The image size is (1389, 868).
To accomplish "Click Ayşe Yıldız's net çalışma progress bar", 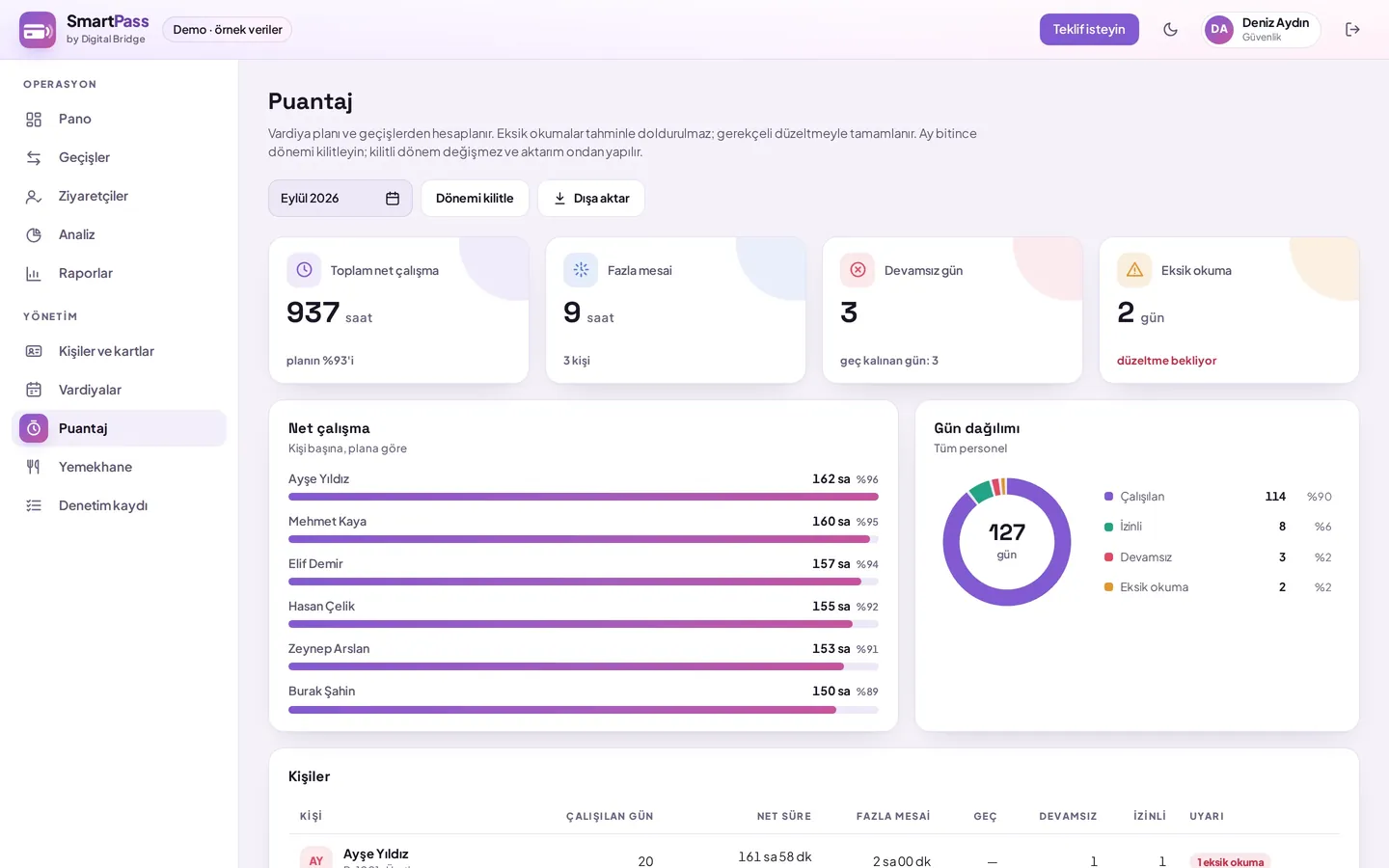I will coord(584,497).
